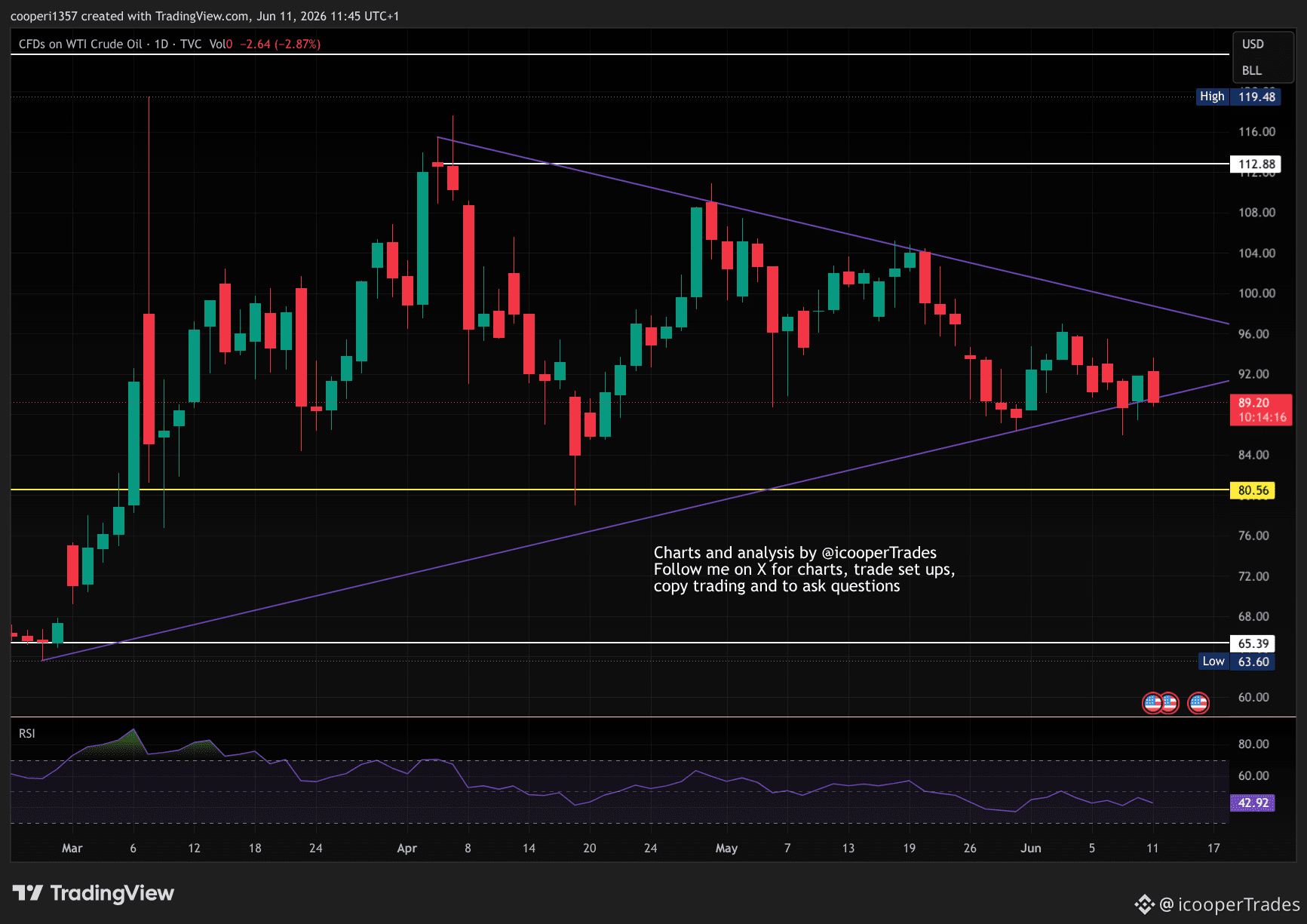
Task: Click the "May" date axis label
Action: pyautogui.click(x=726, y=849)
